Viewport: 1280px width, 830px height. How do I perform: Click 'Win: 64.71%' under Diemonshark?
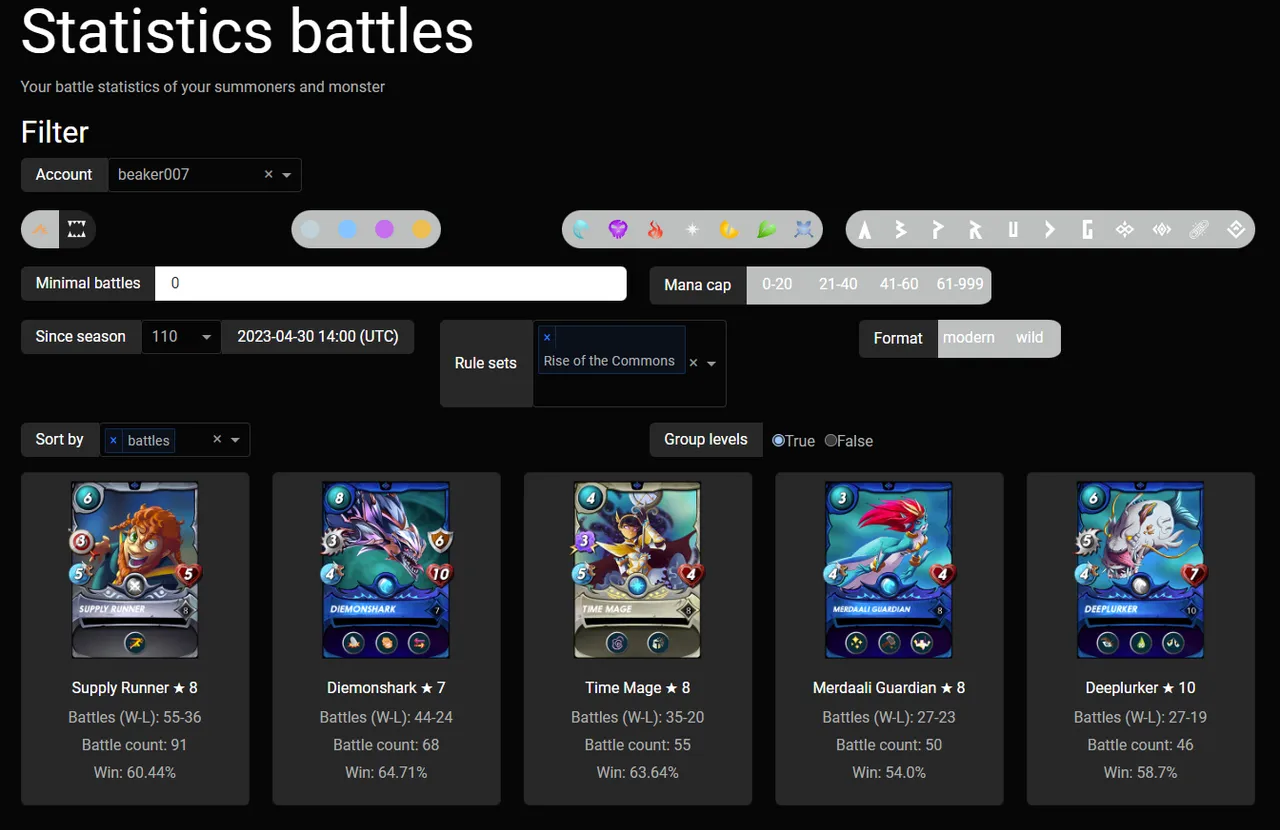click(386, 773)
